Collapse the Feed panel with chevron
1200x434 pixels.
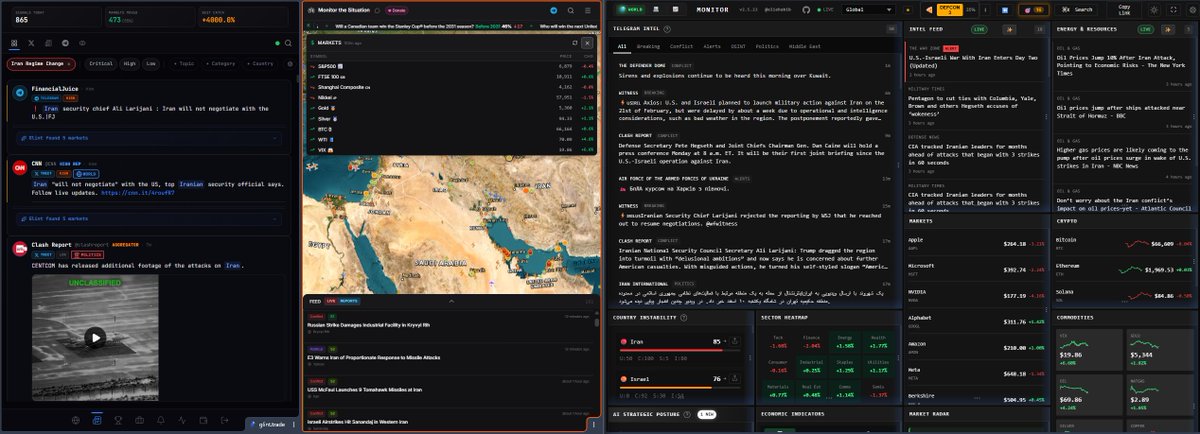450,300
